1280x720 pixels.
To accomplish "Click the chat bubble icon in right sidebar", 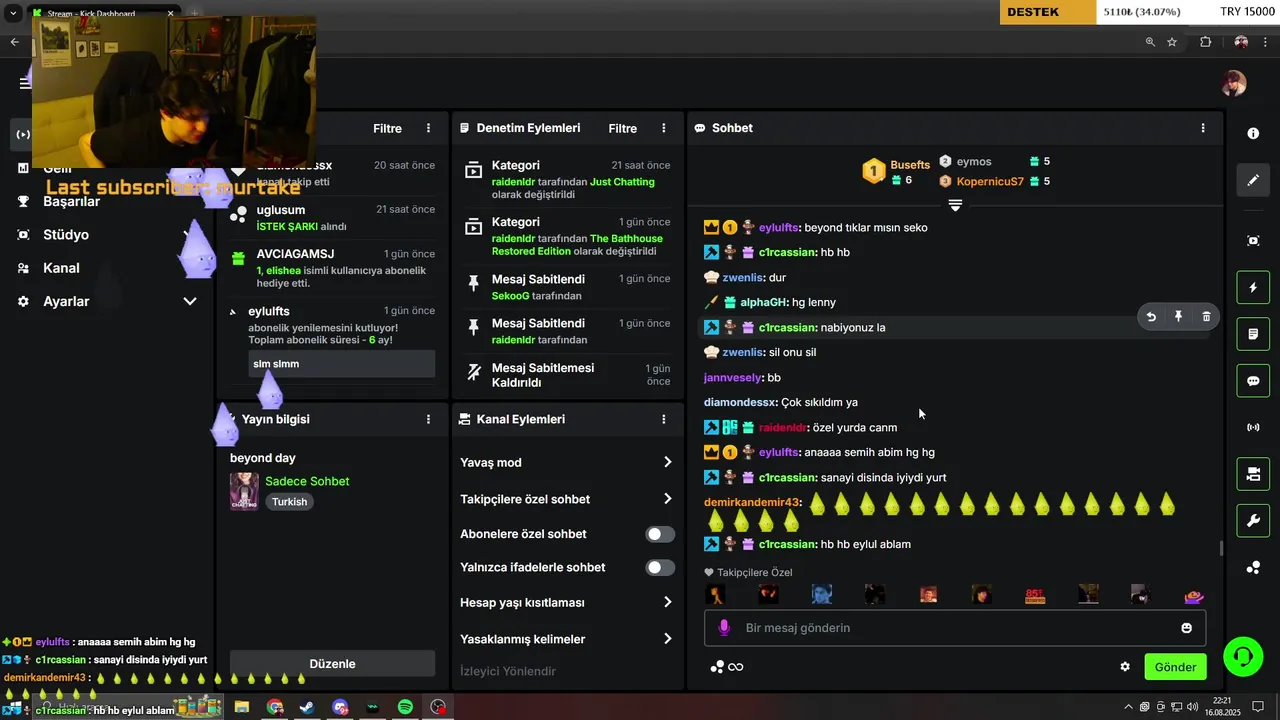I will (x=1253, y=381).
